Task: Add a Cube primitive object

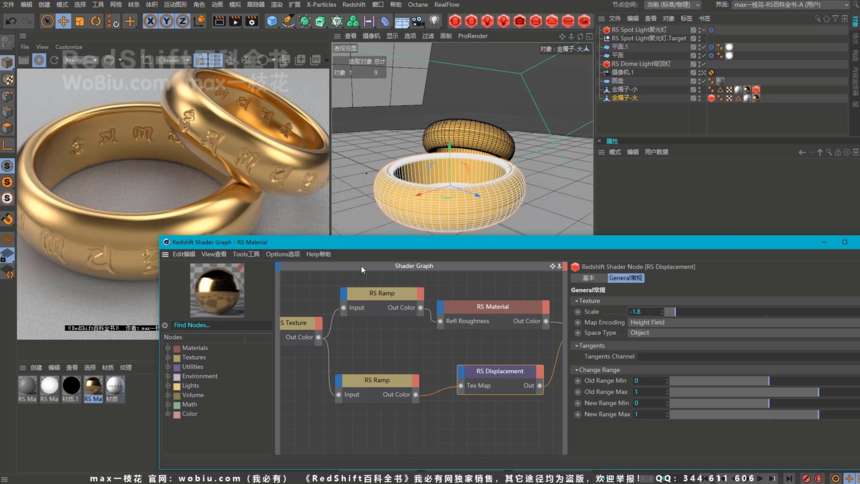Action: click(271, 21)
